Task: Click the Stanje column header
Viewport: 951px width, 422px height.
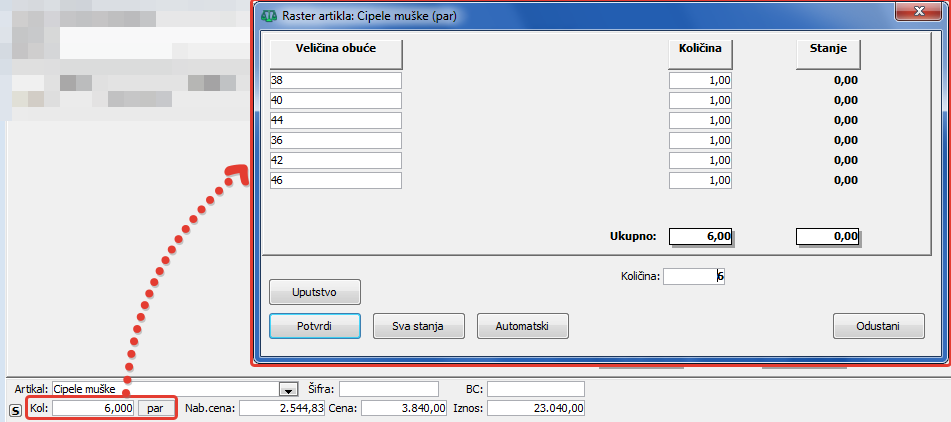Action: [828, 51]
